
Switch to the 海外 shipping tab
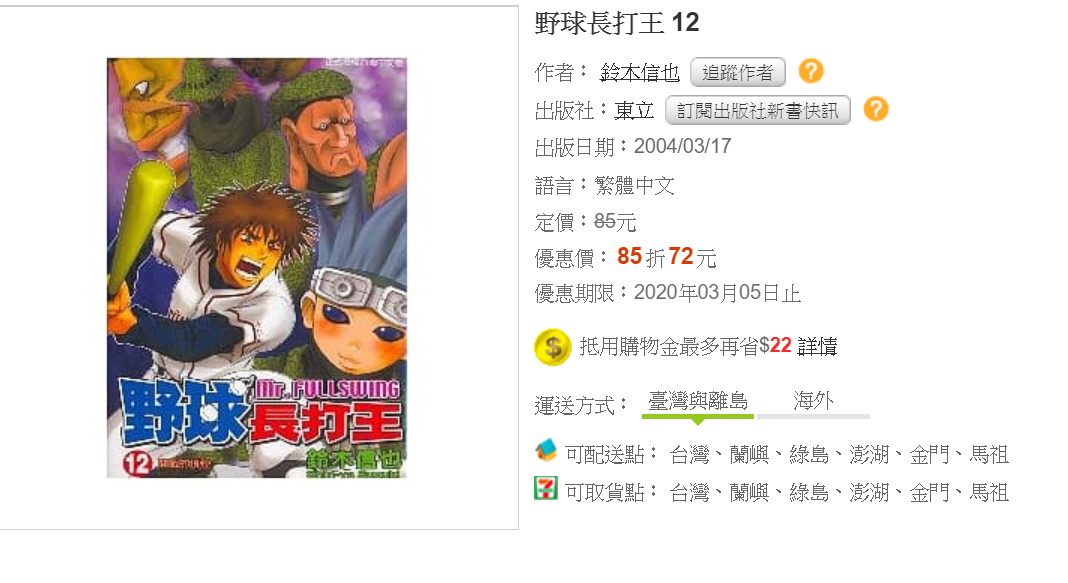tap(813, 401)
